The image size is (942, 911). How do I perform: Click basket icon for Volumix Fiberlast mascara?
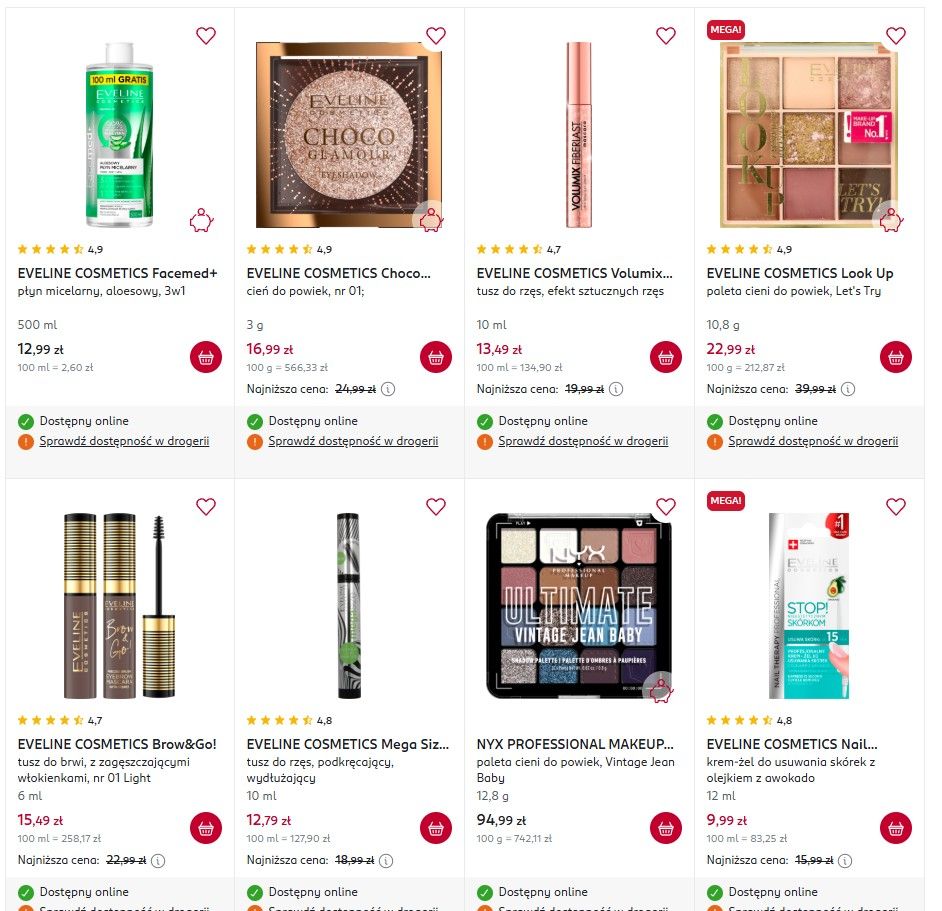click(x=666, y=357)
